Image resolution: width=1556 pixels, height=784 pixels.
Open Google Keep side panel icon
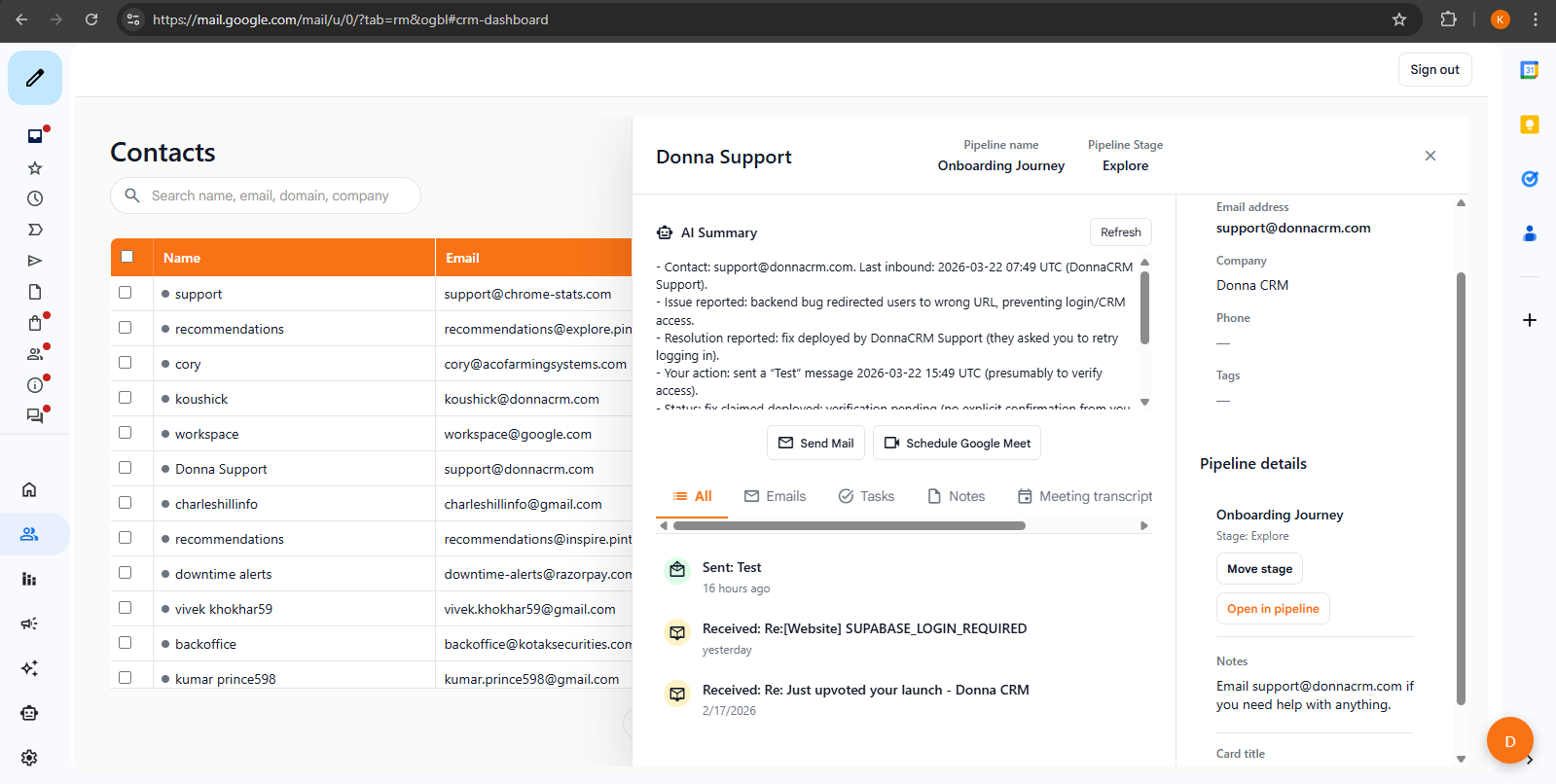point(1530,125)
